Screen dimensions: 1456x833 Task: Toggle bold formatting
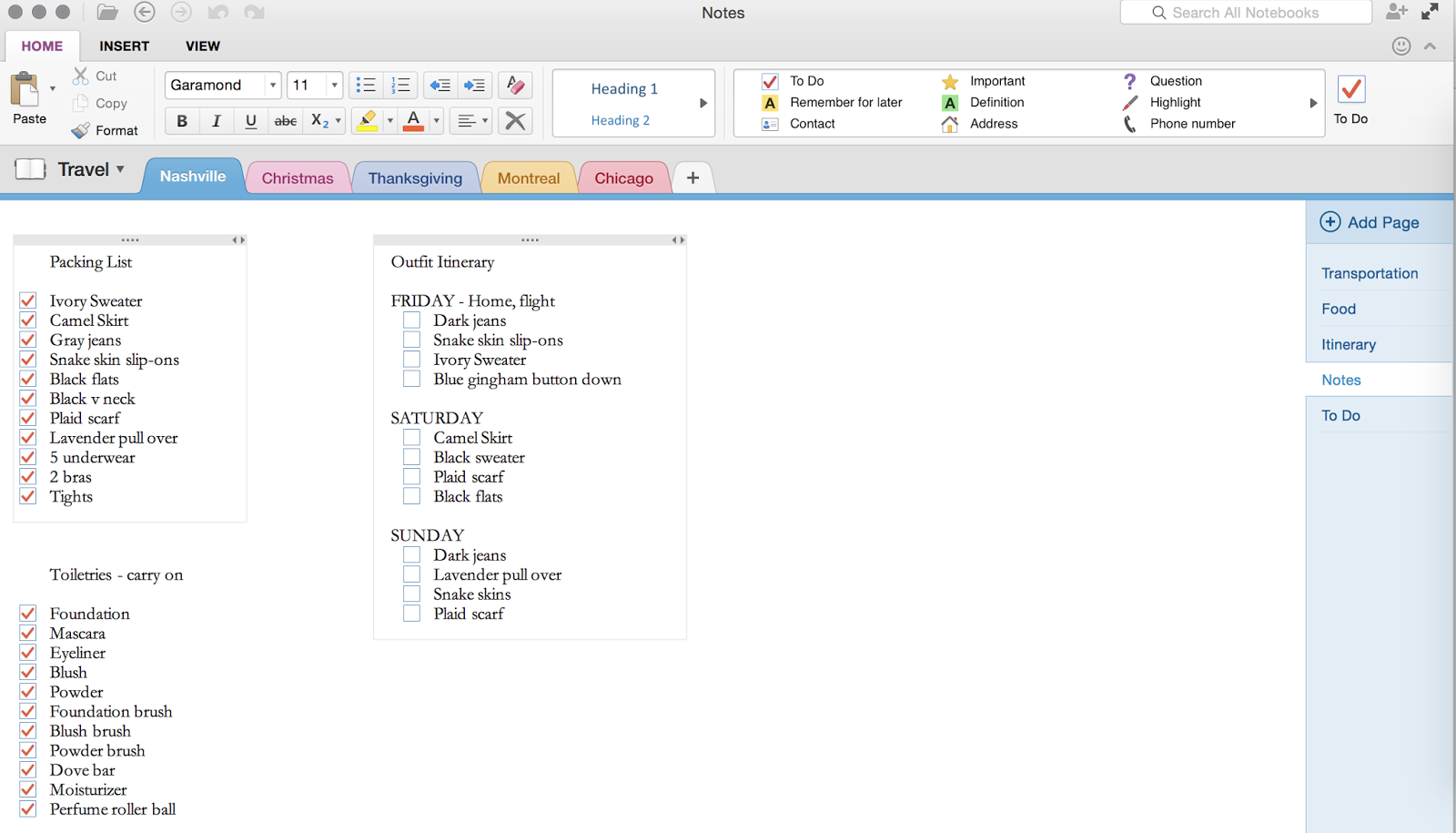182,120
